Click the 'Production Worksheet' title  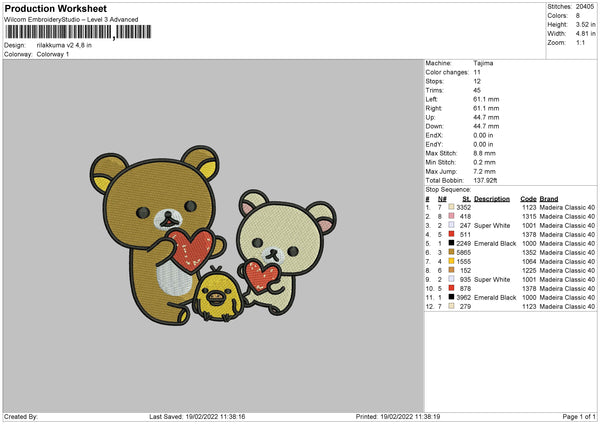click(56, 8)
